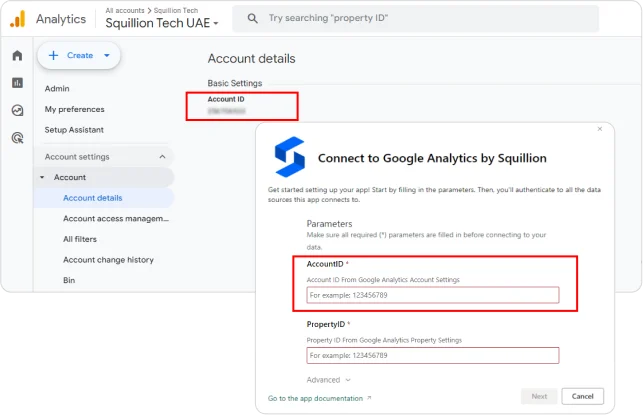Click the Parameters heading in dialog
The height and width of the screenshot is (415, 643).
tap(329, 224)
